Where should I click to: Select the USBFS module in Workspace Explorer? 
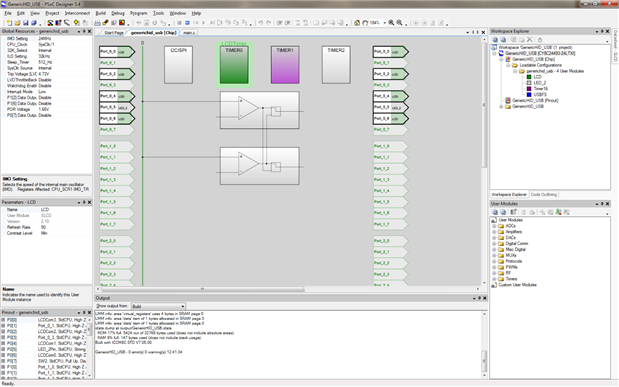[x=540, y=95]
